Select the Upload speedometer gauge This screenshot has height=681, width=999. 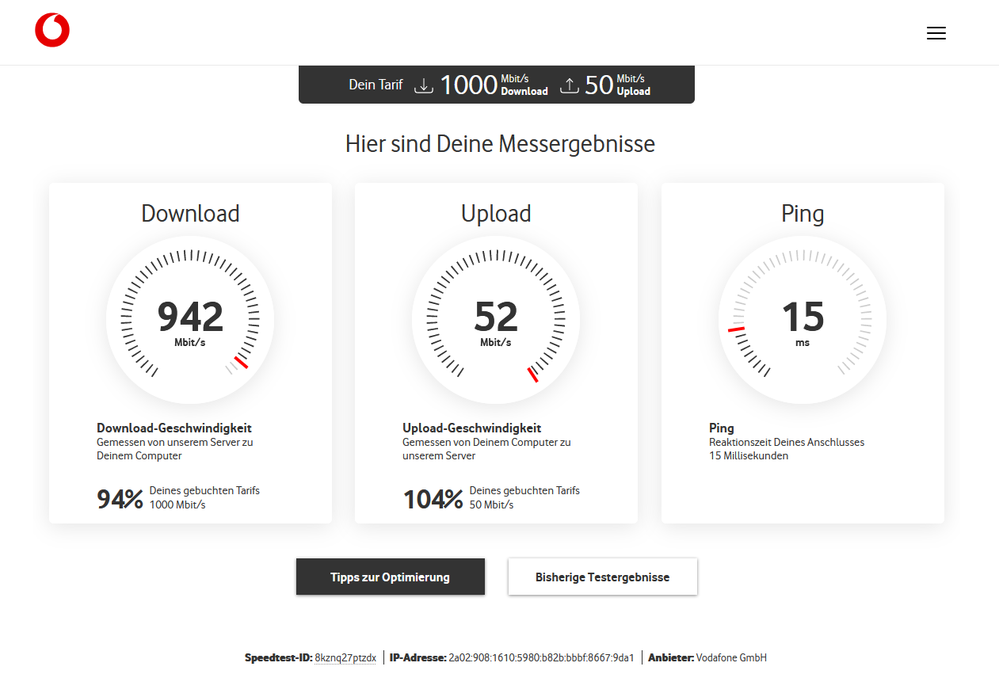coord(496,318)
